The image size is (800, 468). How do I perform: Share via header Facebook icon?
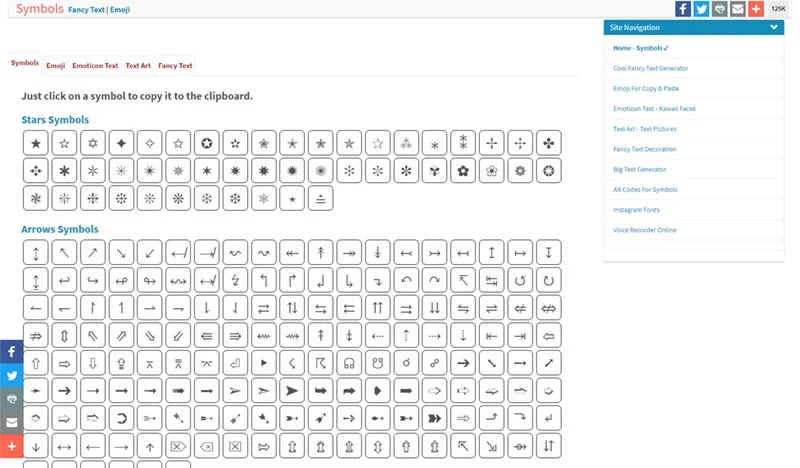tap(683, 9)
